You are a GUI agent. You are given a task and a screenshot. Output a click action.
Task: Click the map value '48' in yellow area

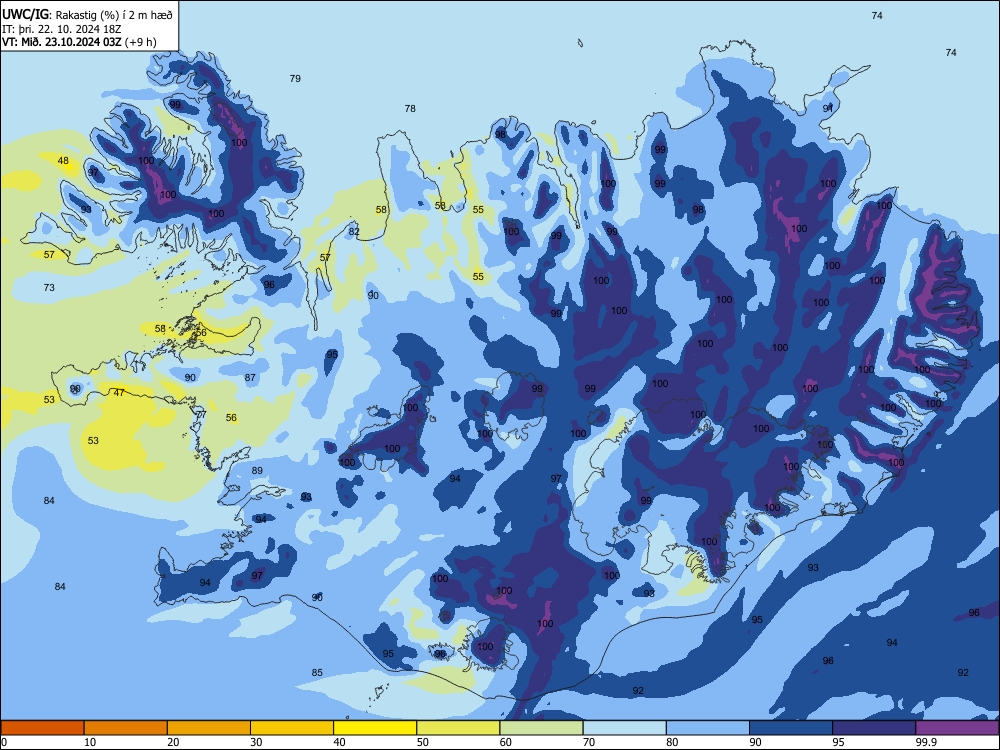[63, 161]
